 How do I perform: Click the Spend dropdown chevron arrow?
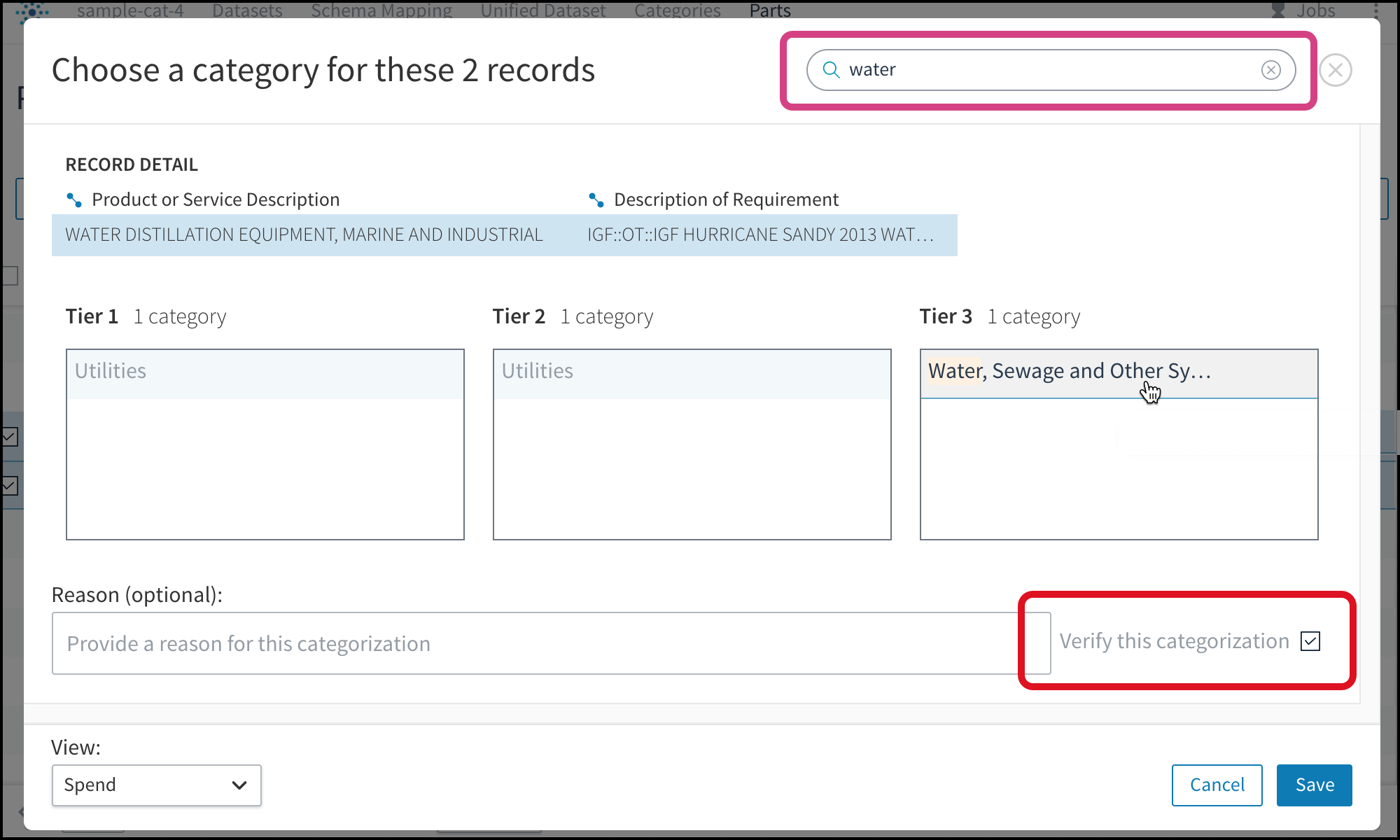pyautogui.click(x=239, y=785)
